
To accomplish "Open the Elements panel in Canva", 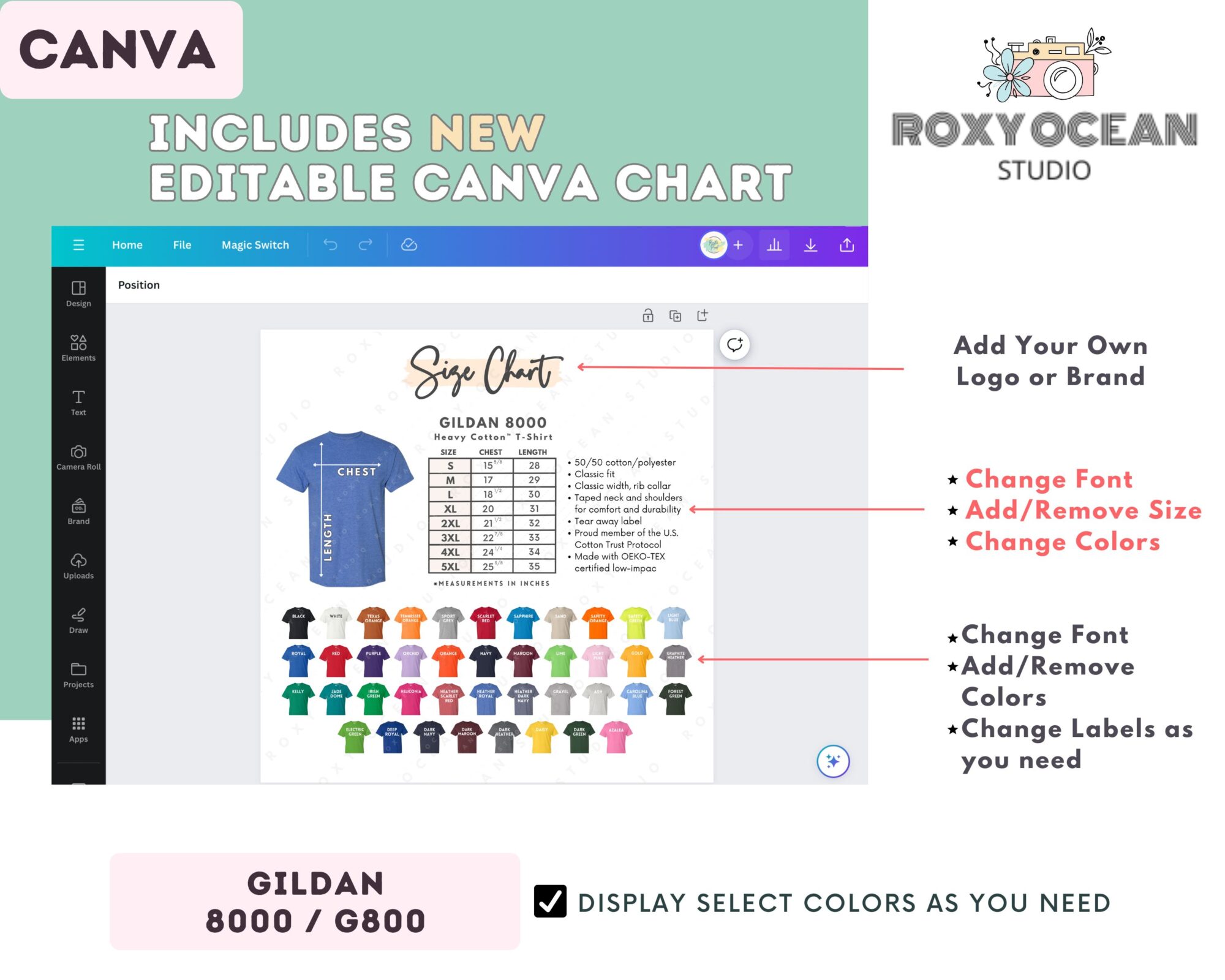I will [78, 346].
